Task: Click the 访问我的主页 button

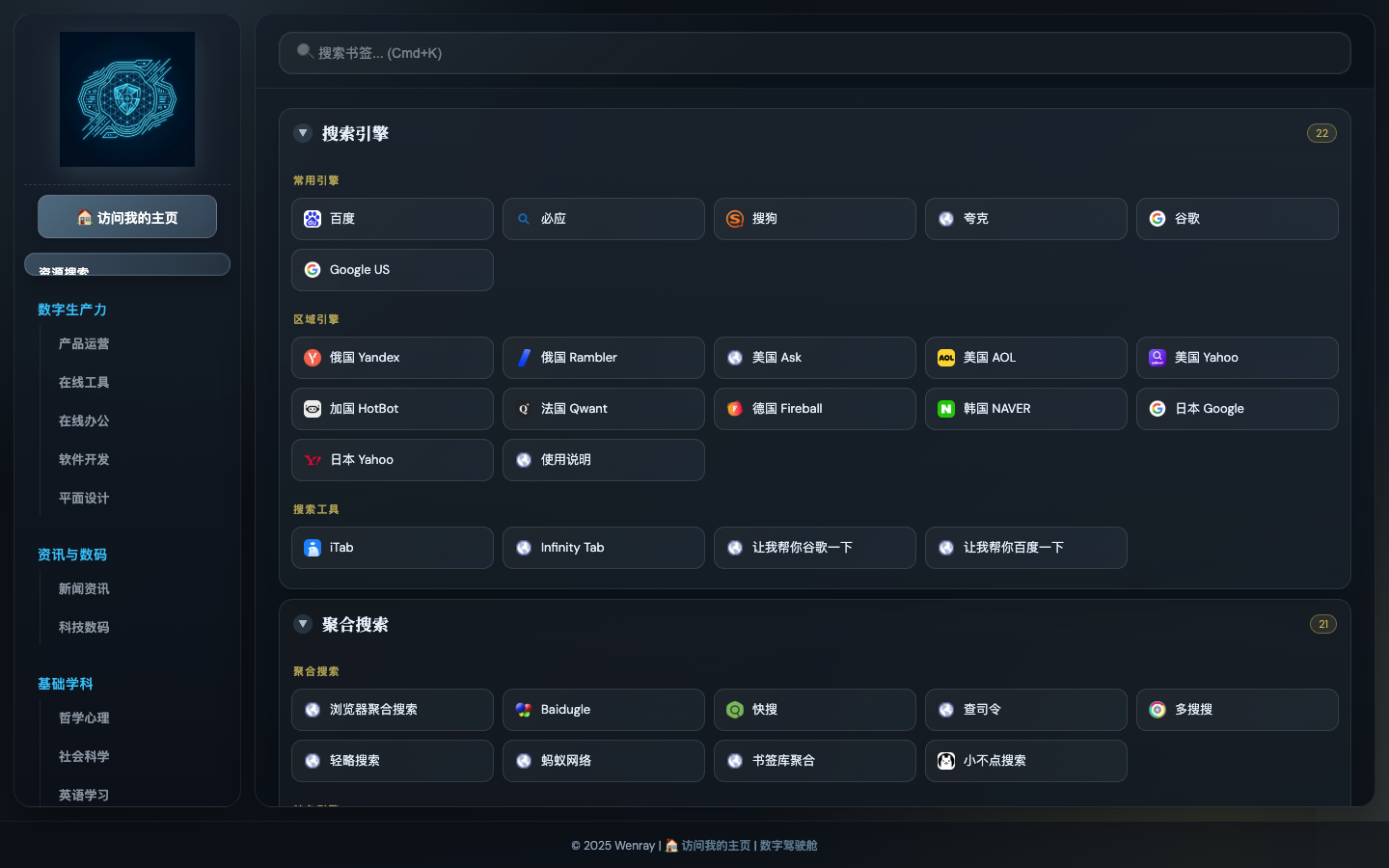Action: [127, 217]
